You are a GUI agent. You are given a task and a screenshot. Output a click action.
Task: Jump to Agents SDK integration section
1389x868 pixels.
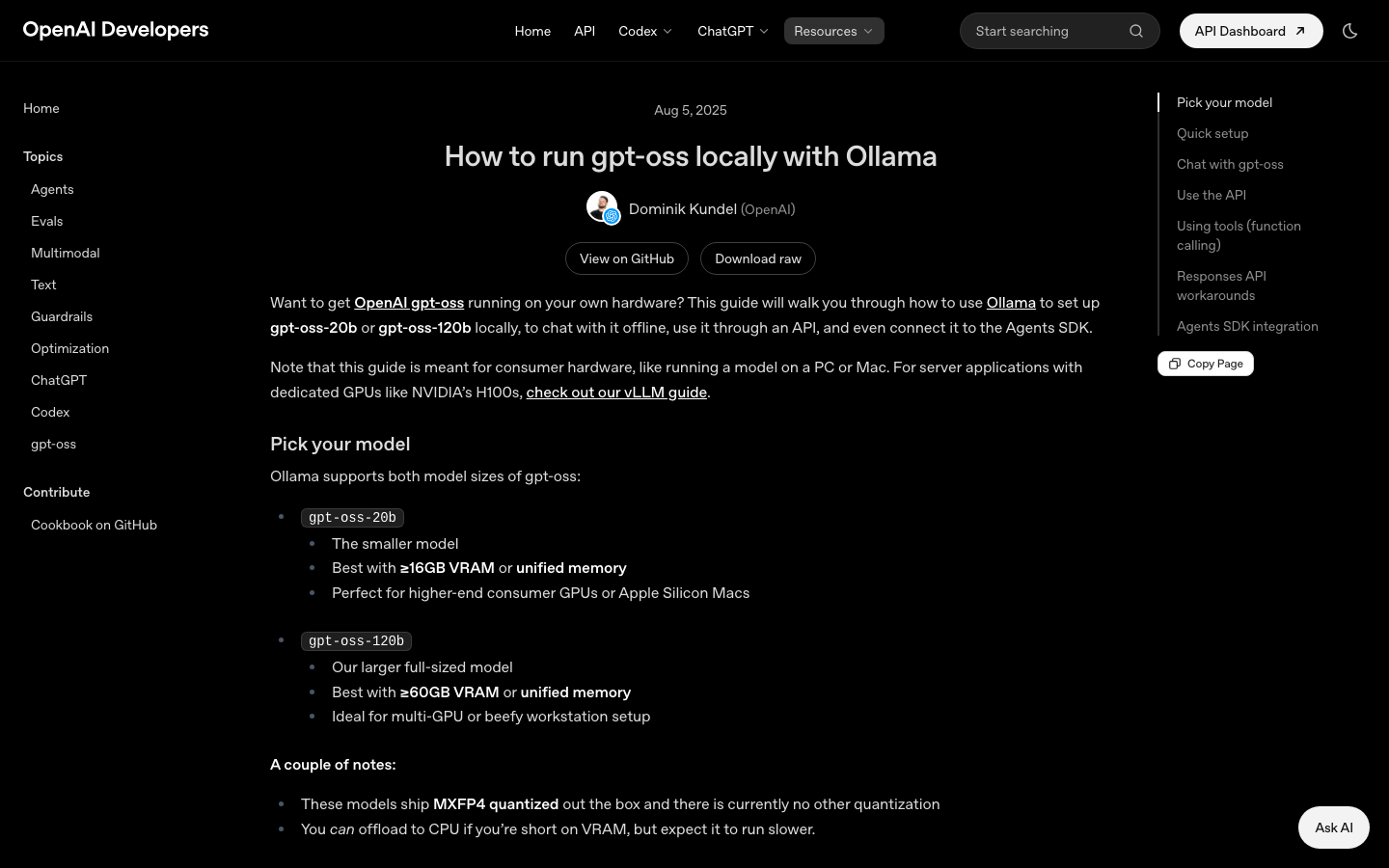1247,326
